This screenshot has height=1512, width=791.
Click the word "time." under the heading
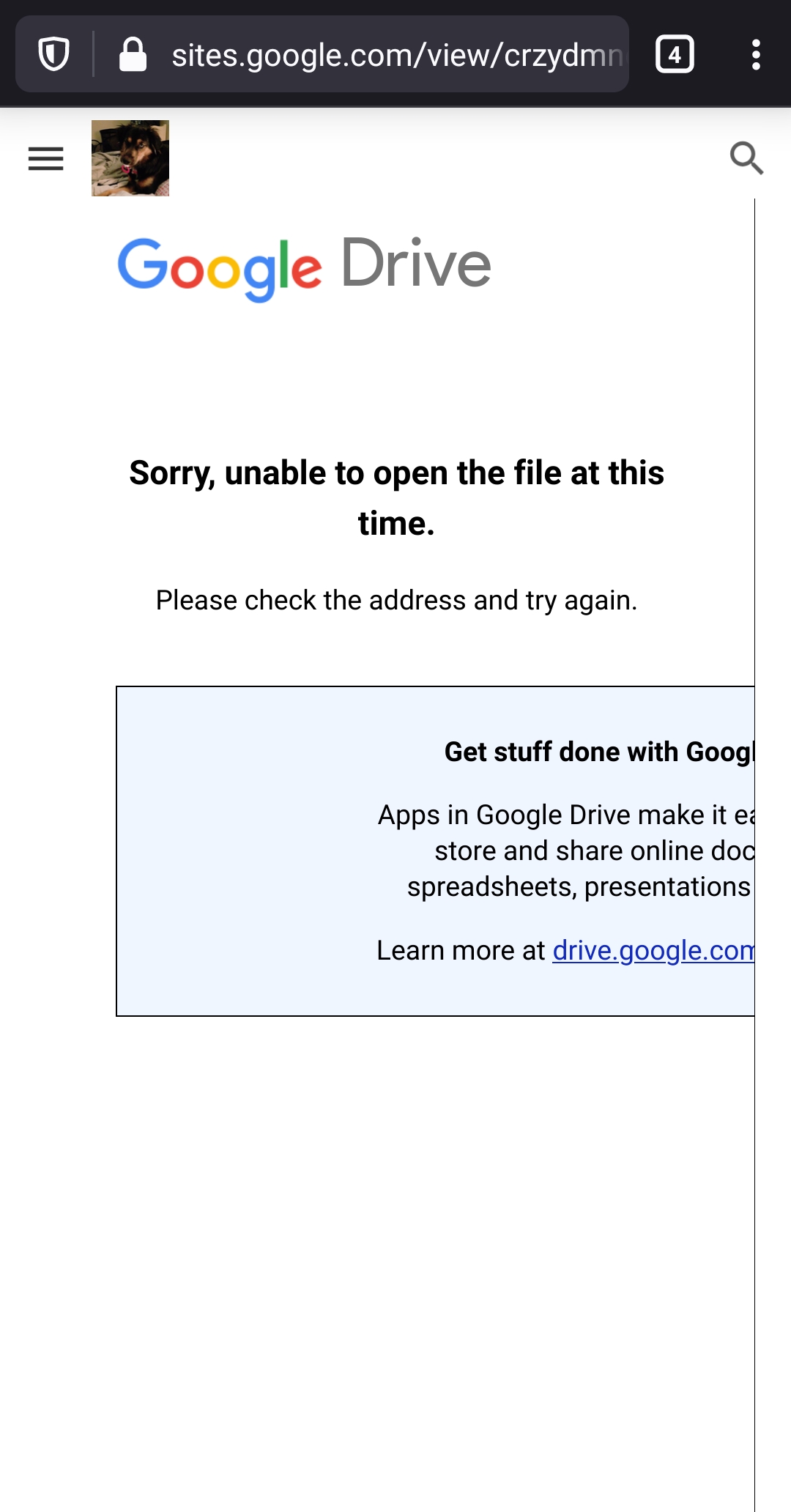396,524
